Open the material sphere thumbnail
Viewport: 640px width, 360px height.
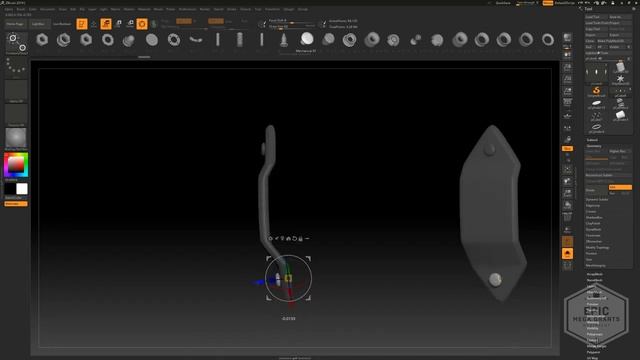(16, 138)
